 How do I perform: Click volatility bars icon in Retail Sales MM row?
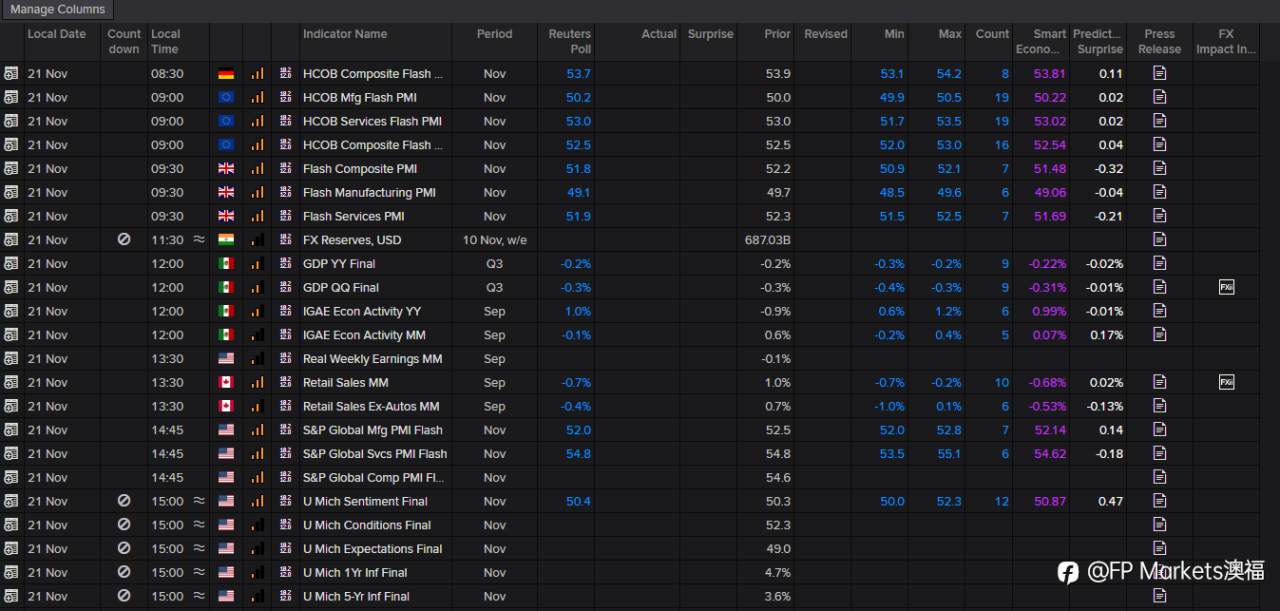click(258, 382)
